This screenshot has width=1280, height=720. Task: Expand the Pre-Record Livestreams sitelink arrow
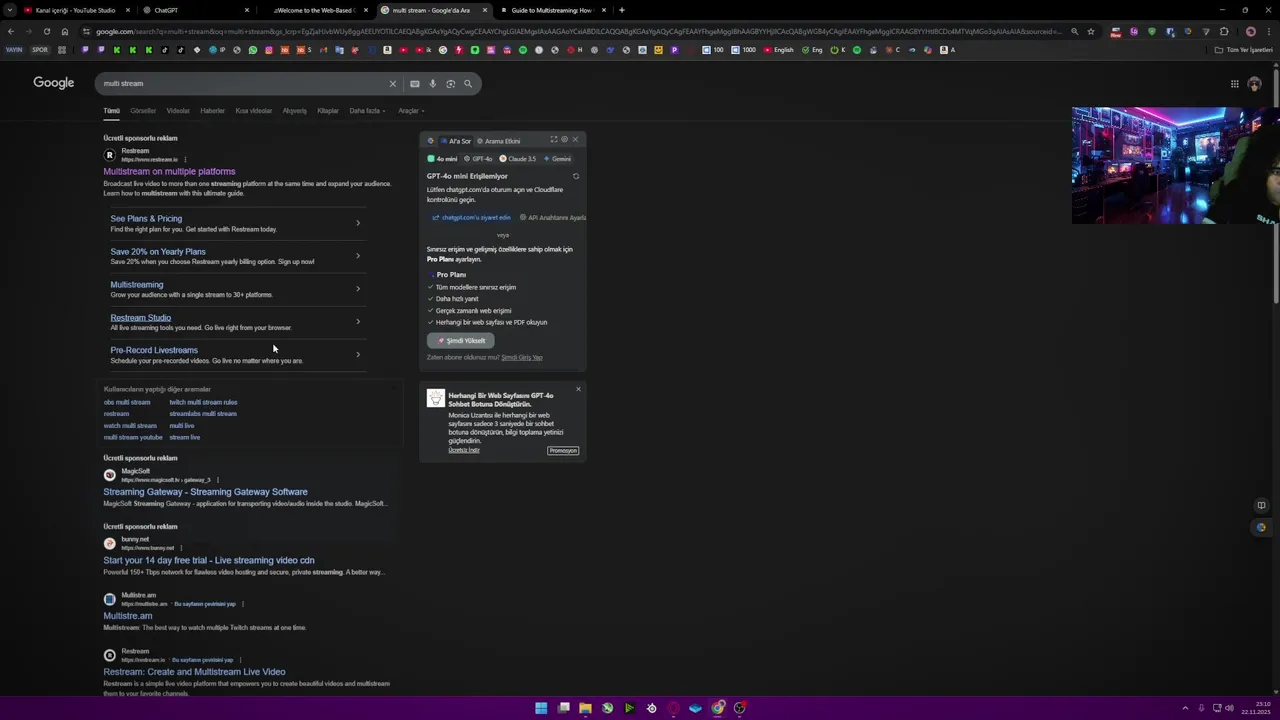tap(358, 355)
